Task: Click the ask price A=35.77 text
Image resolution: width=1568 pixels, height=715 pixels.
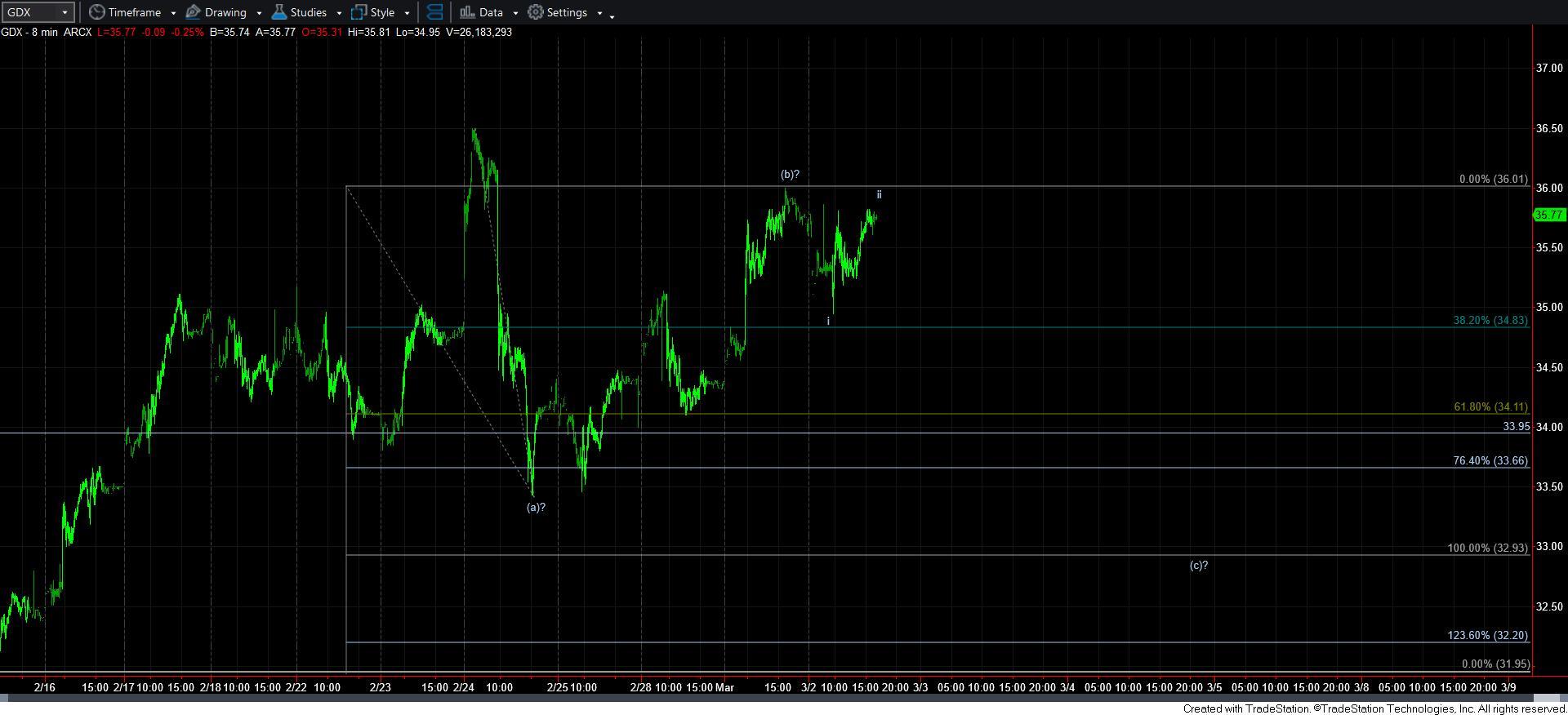Action: pos(276,32)
